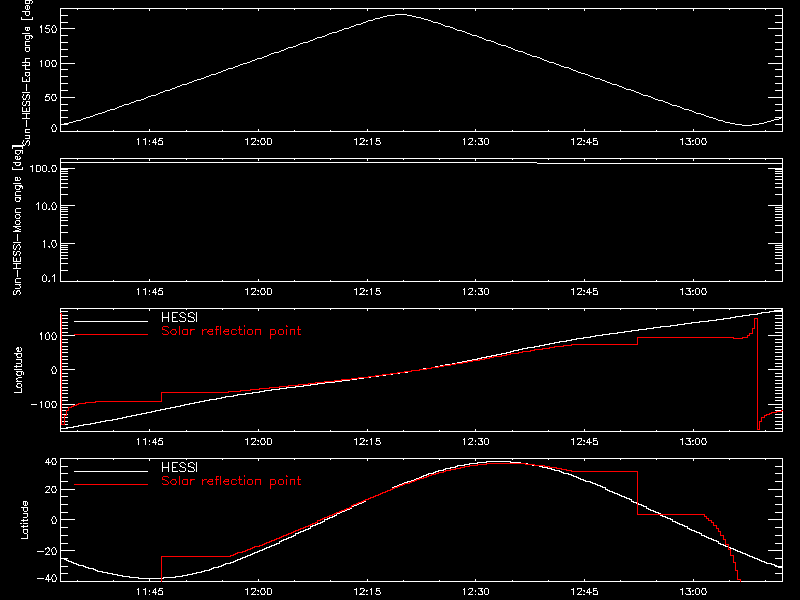This screenshot has height=600, width=800.
Task: Click -40 tick label on Latitude axis
Action: click(x=47, y=578)
